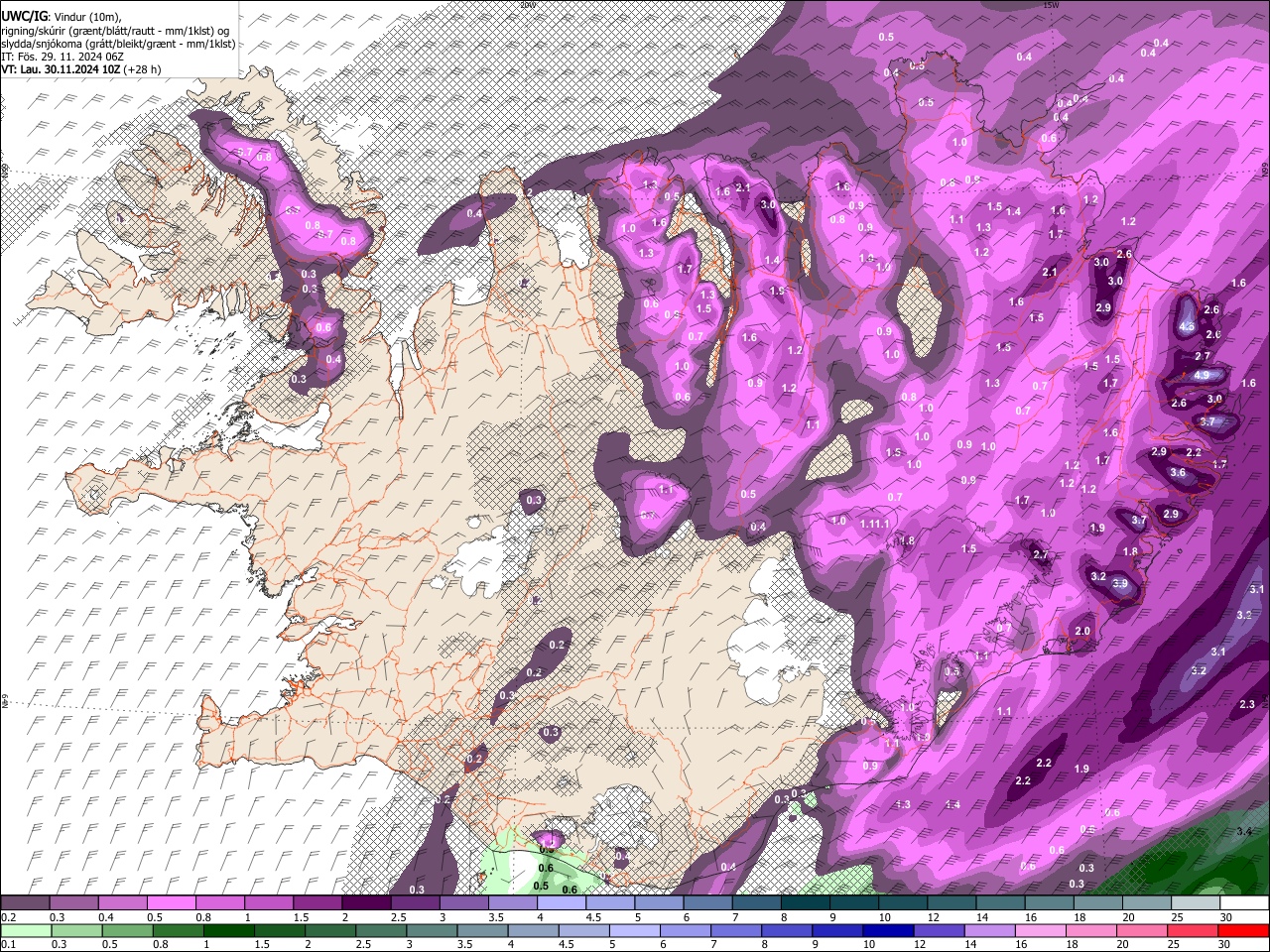1270x952 pixels.
Task: Click the "4.3" precipitation value on the map
Action: (1188, 326)
